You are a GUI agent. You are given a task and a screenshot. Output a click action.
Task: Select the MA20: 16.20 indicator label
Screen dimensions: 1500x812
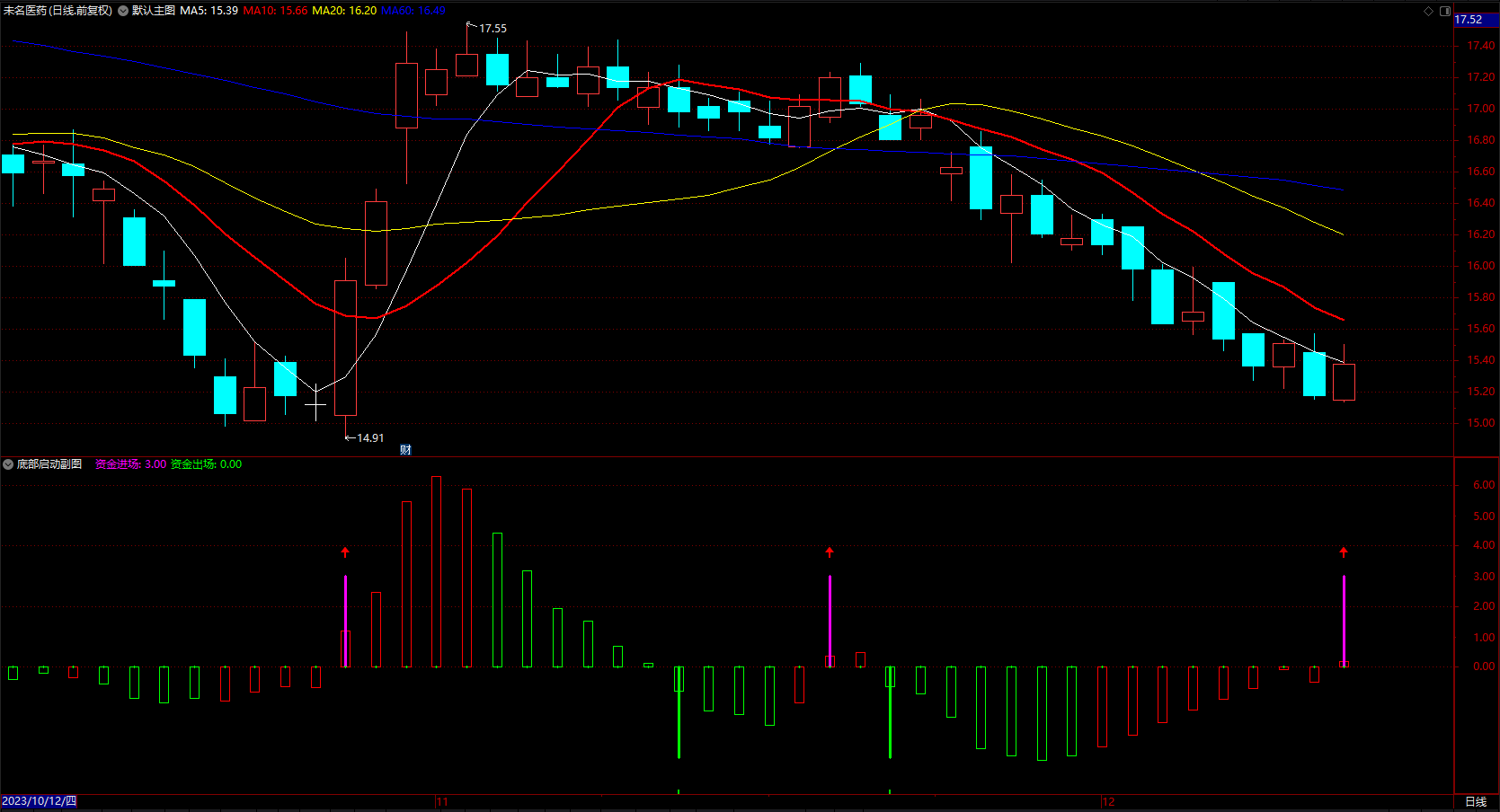[344, 11]
